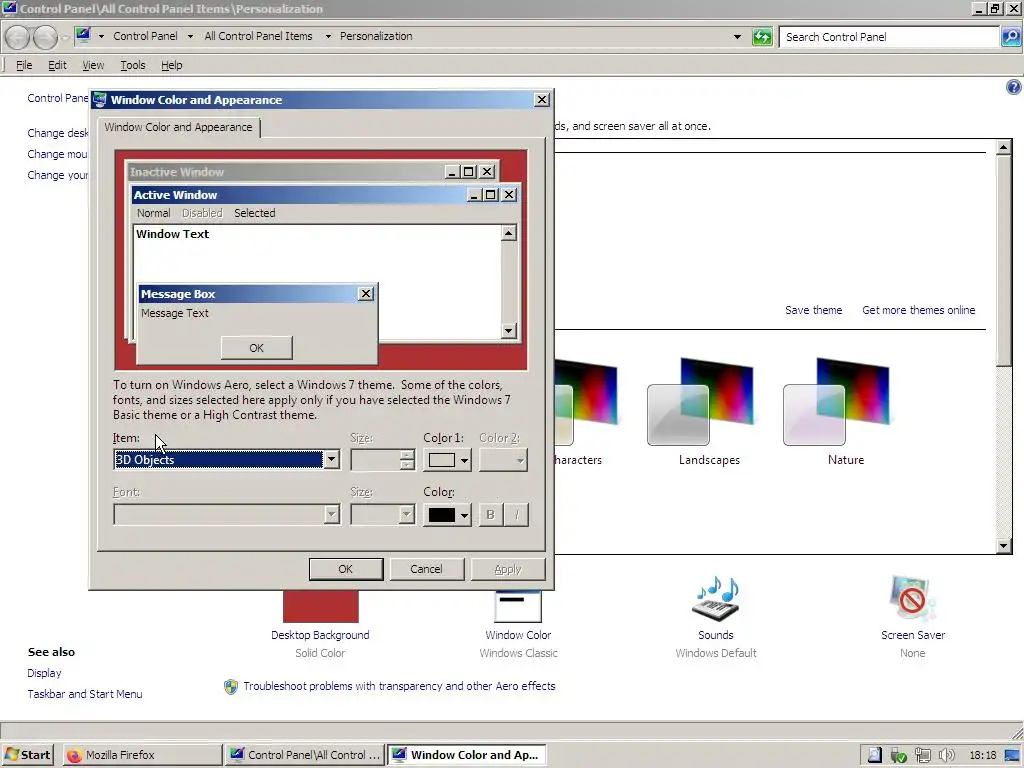Viewport: 1024px width, 768px height.
Task: Expand All Control Panel Items breadcrumb arrow
Action: [328, 37]
